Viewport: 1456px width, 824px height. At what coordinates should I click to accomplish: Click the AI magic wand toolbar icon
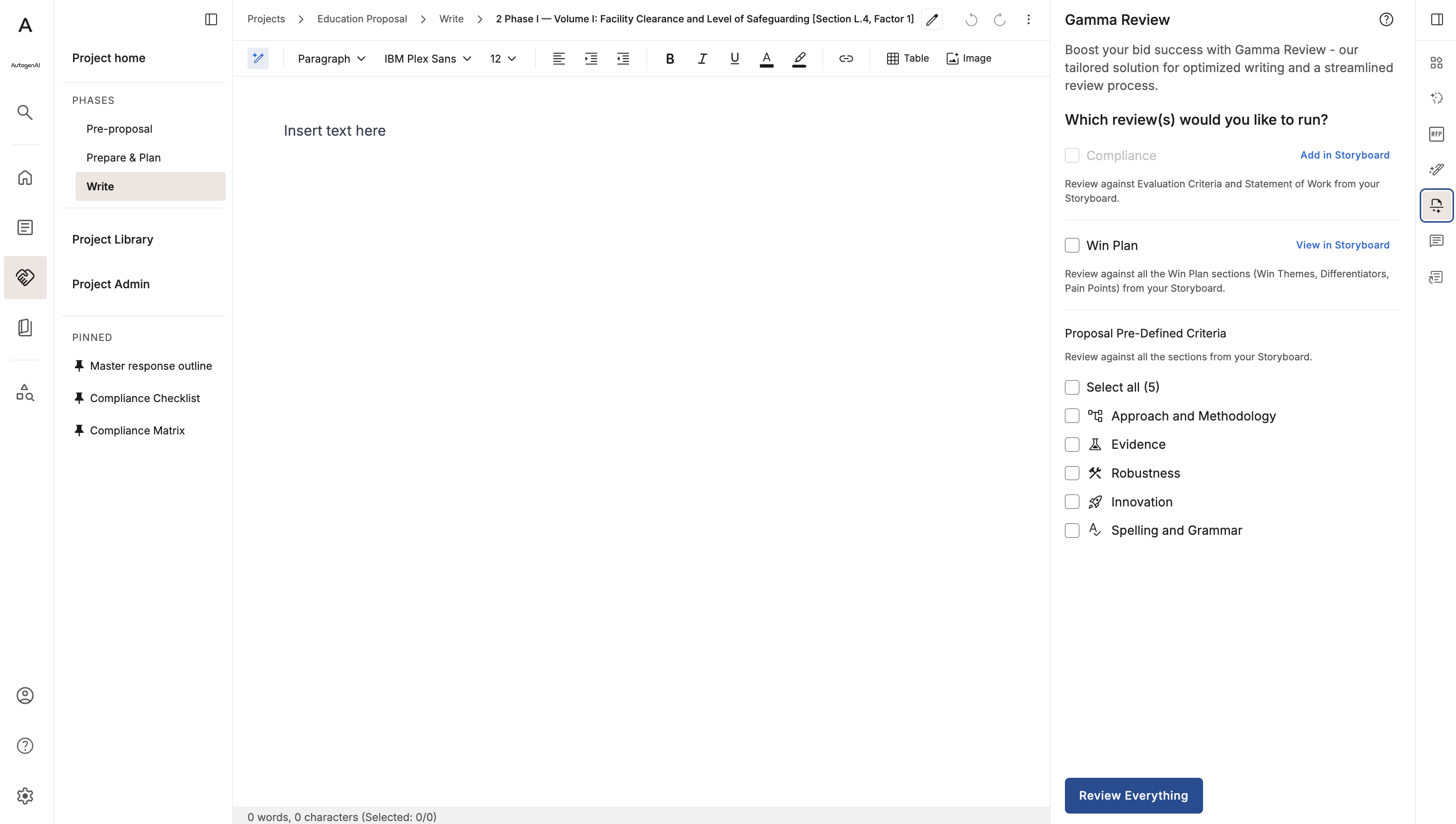(258, 58)
